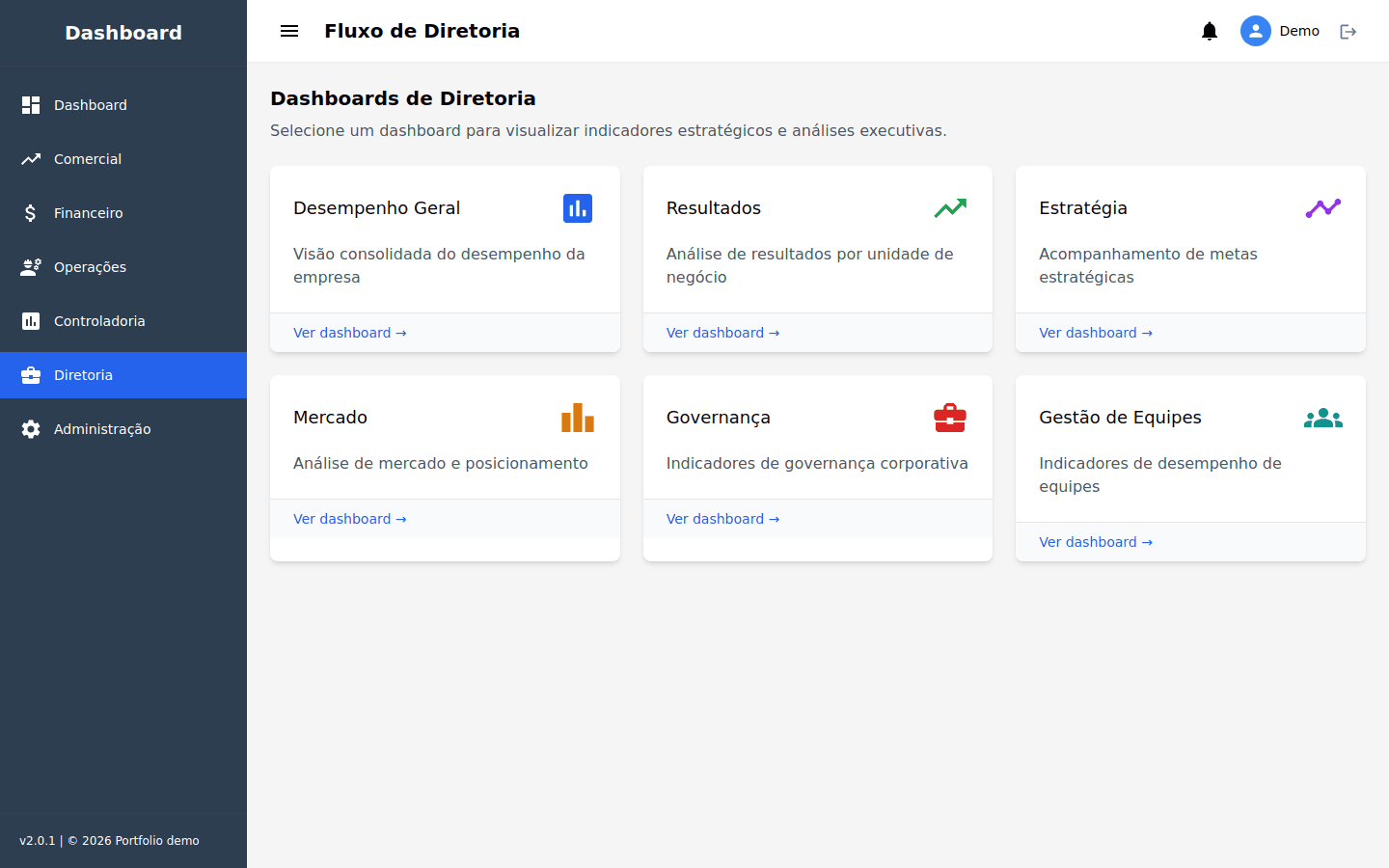Click the Diretoria briefcase icon in sidebar
The height and width of the screenshot is (868, 1389).
[31, 375]
